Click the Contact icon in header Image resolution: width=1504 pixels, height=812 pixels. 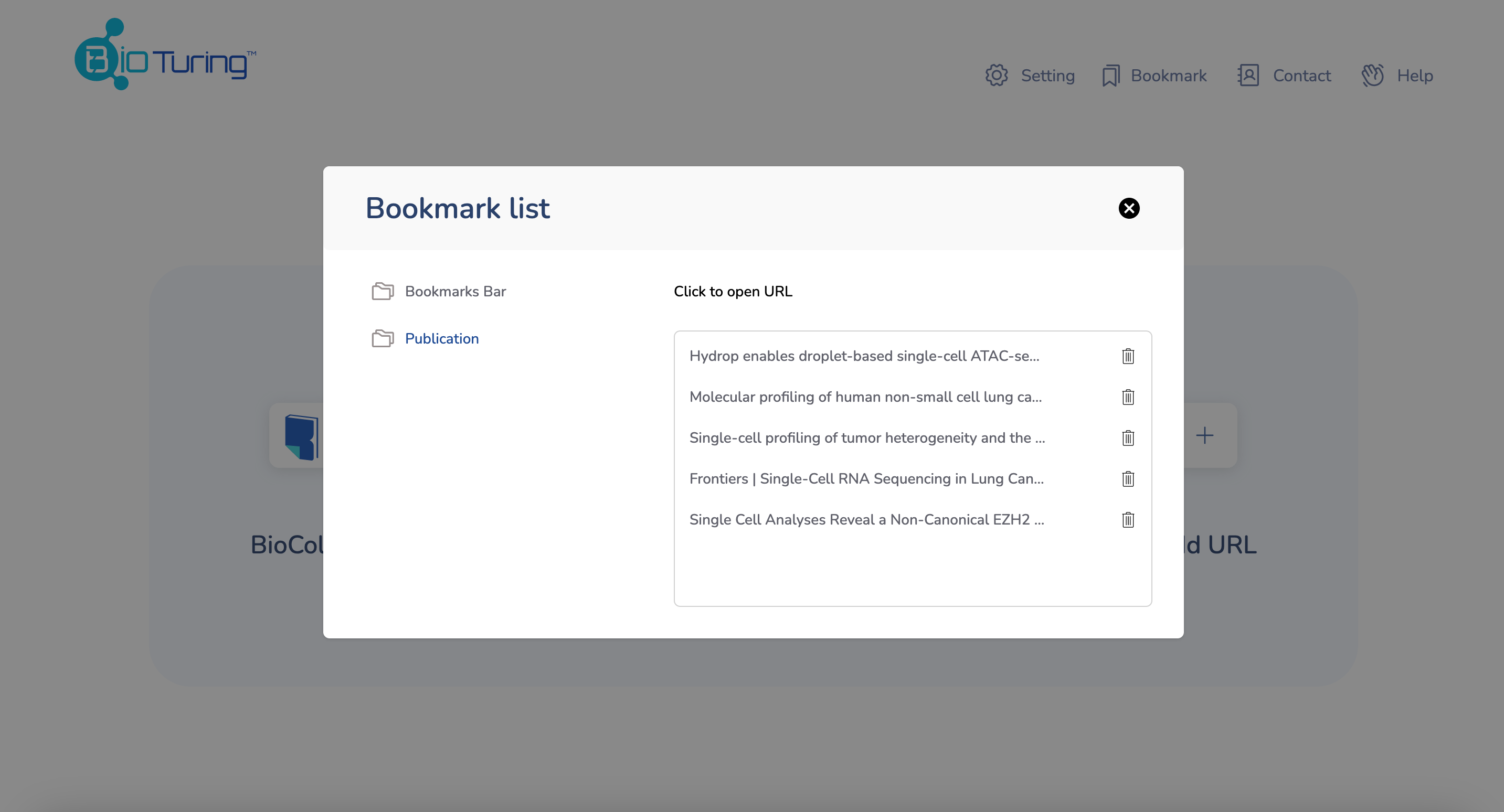point(1249,75)
